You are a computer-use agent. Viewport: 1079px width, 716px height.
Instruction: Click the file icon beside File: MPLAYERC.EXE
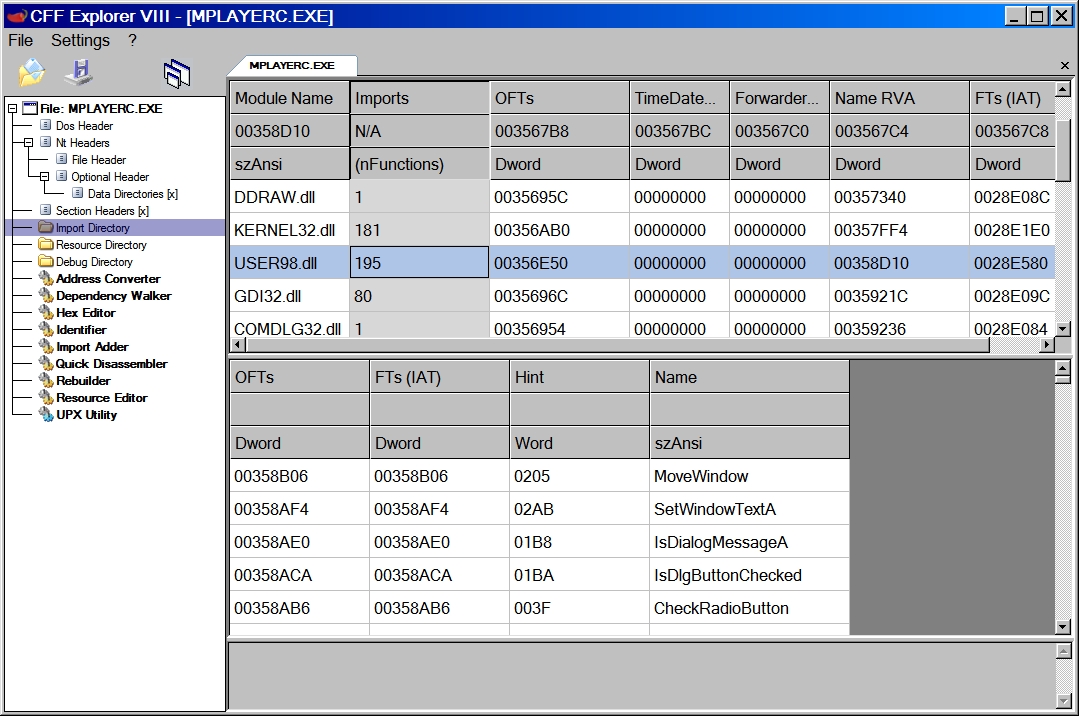(30, 108)
